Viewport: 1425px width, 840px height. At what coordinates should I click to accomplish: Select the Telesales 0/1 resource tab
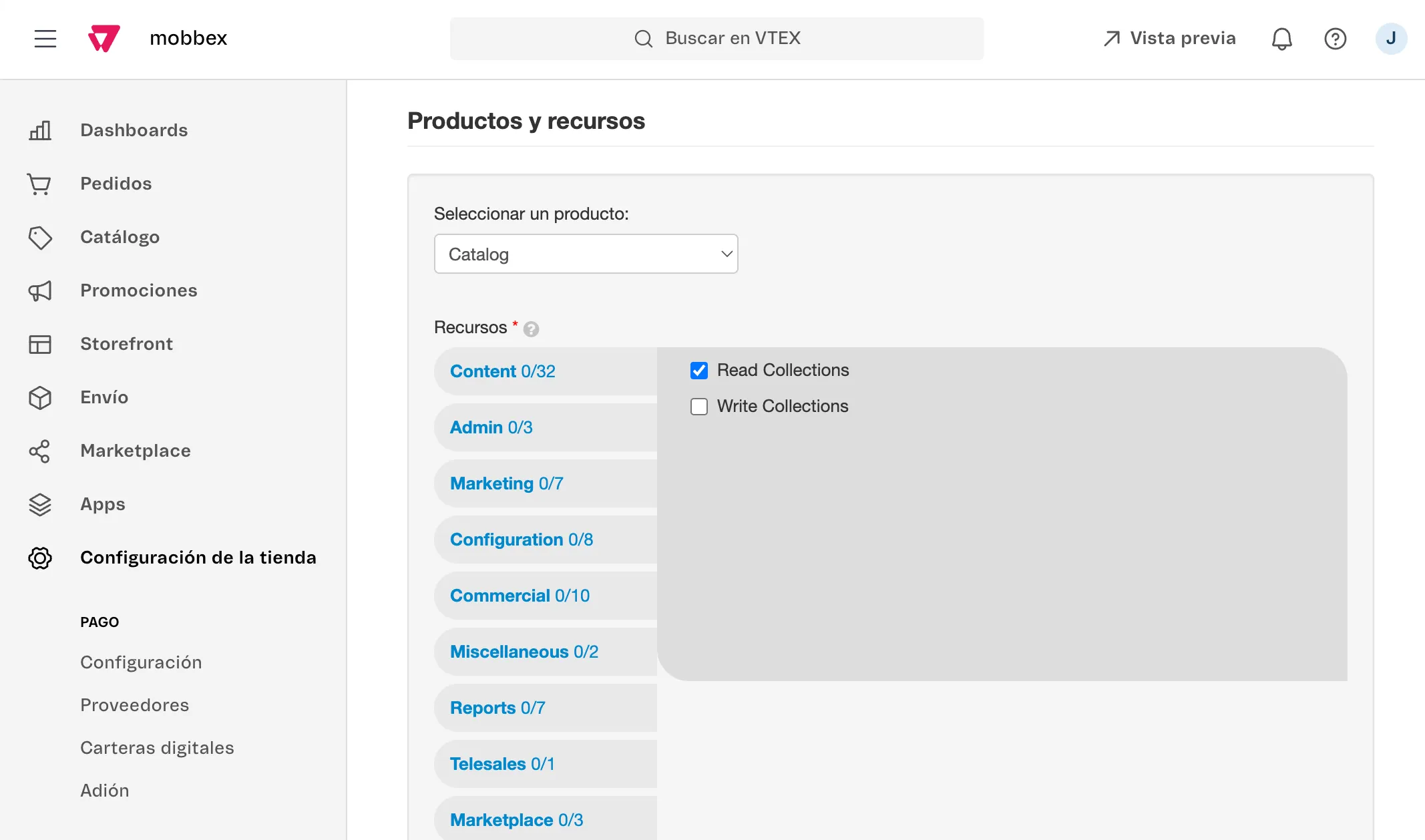546,764
